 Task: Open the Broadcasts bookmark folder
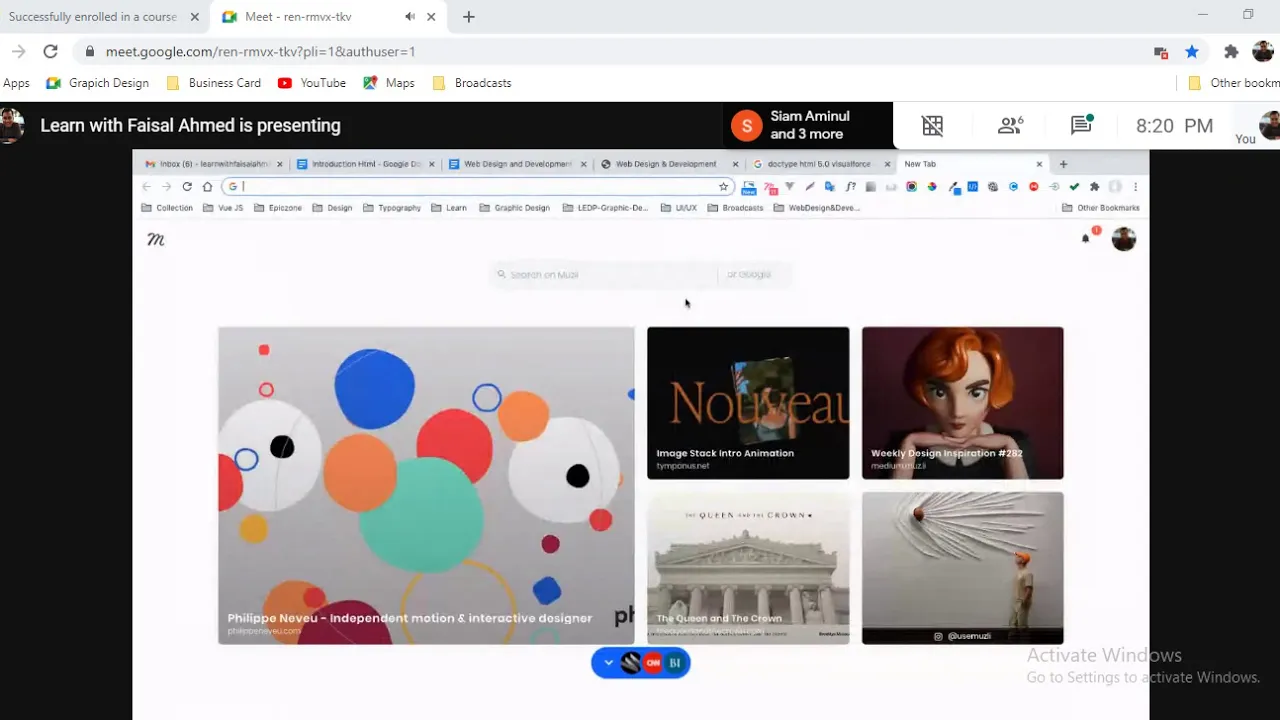pyautogui.click(x=472, y=83)
